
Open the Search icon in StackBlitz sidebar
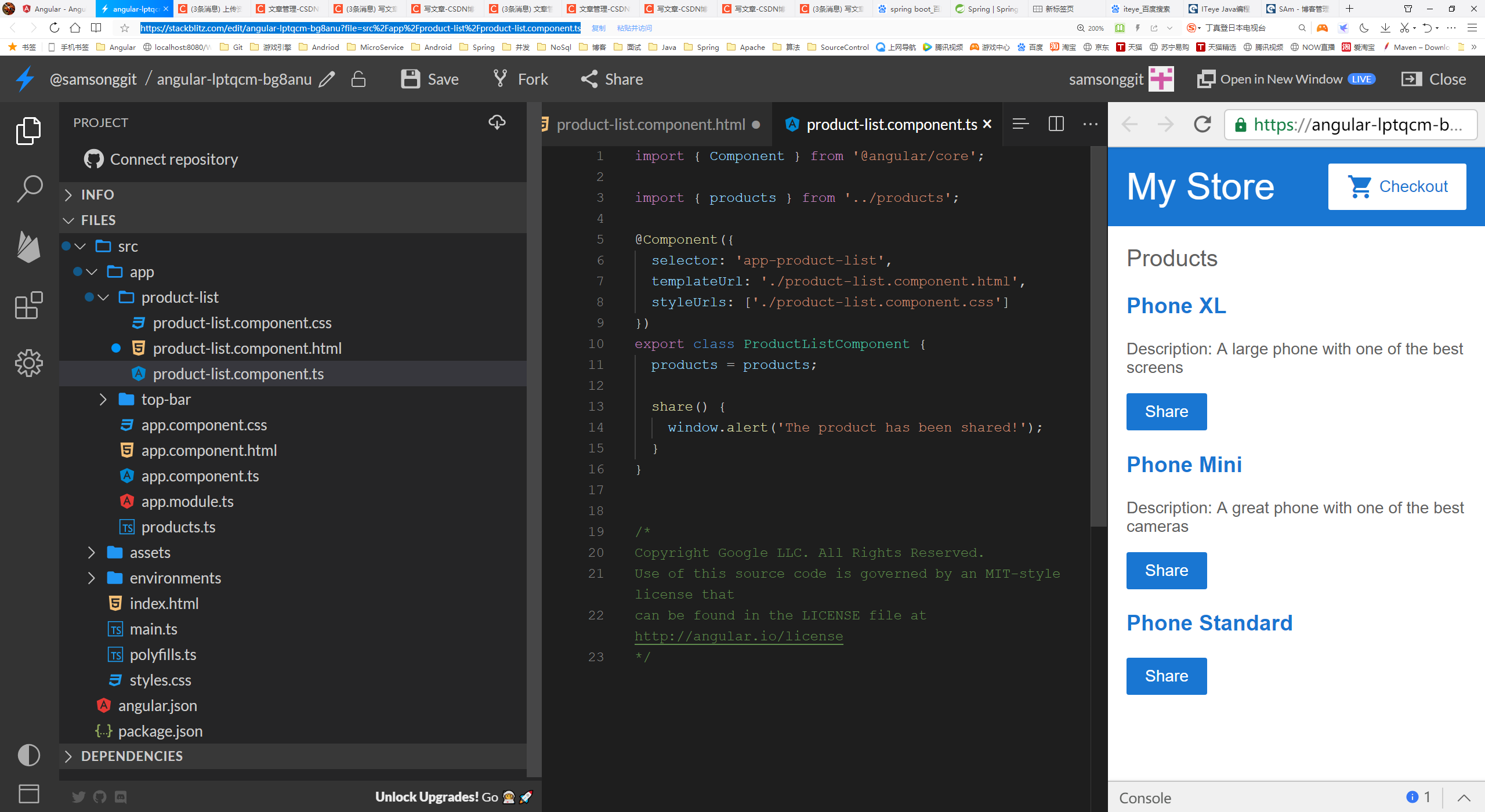tap(28, 188)
